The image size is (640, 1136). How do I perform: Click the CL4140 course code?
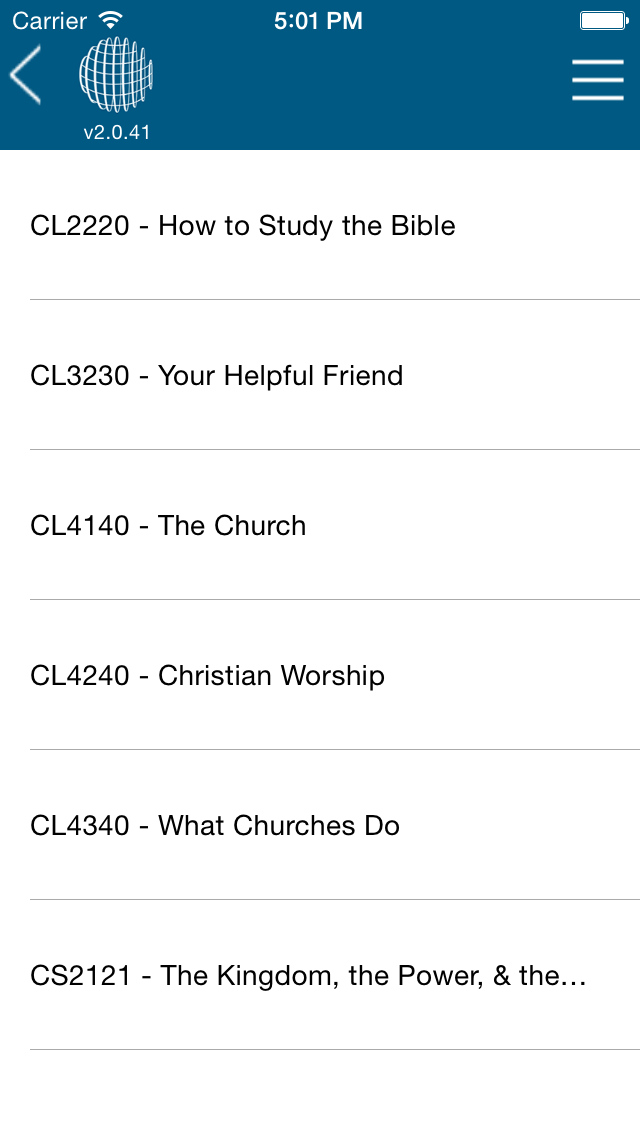(x=80, y=526)
